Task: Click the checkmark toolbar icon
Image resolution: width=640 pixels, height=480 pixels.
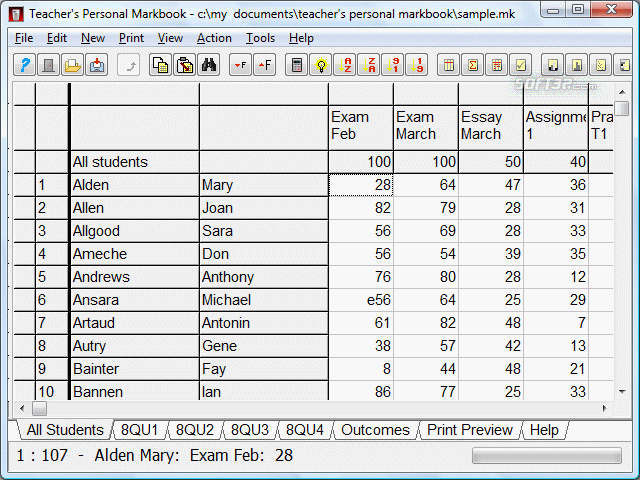Action: pos(521,65)
